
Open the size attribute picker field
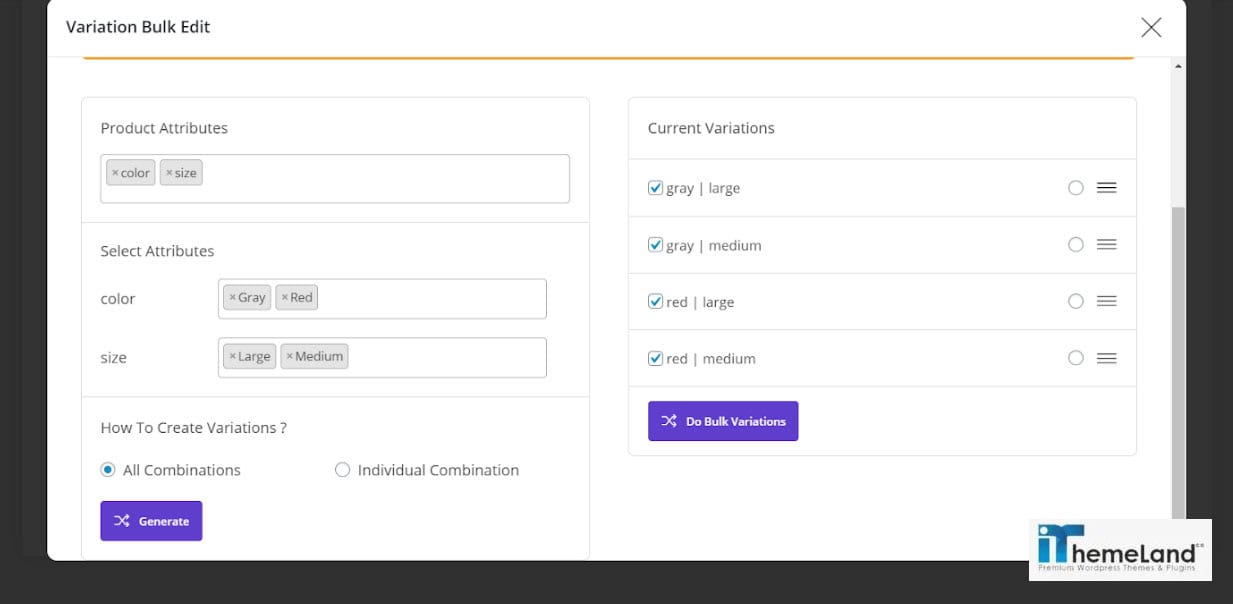450,357
